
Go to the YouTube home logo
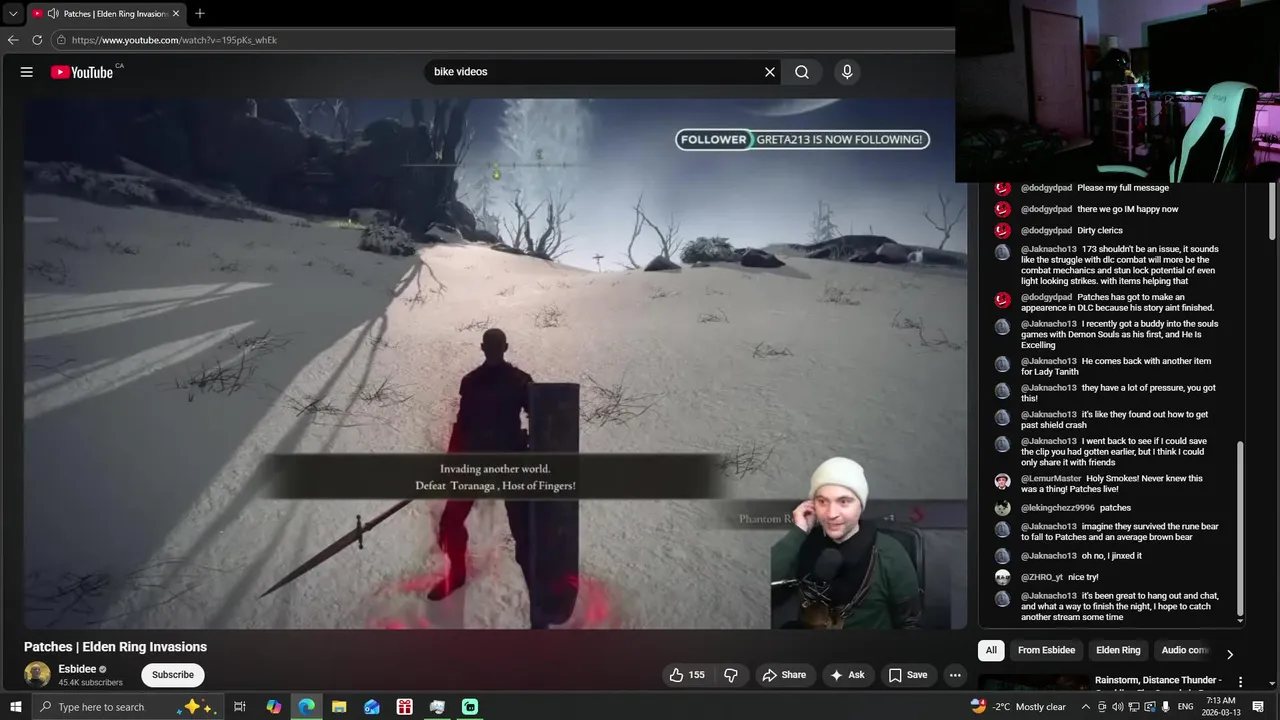(82, 72)
